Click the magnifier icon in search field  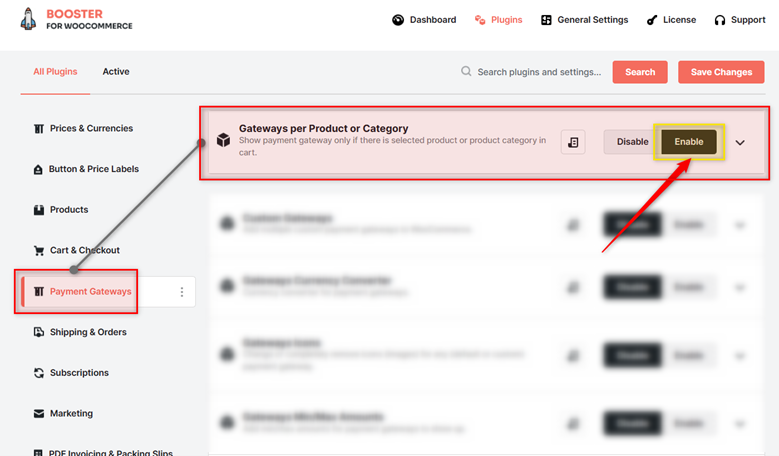coord(466,72)
